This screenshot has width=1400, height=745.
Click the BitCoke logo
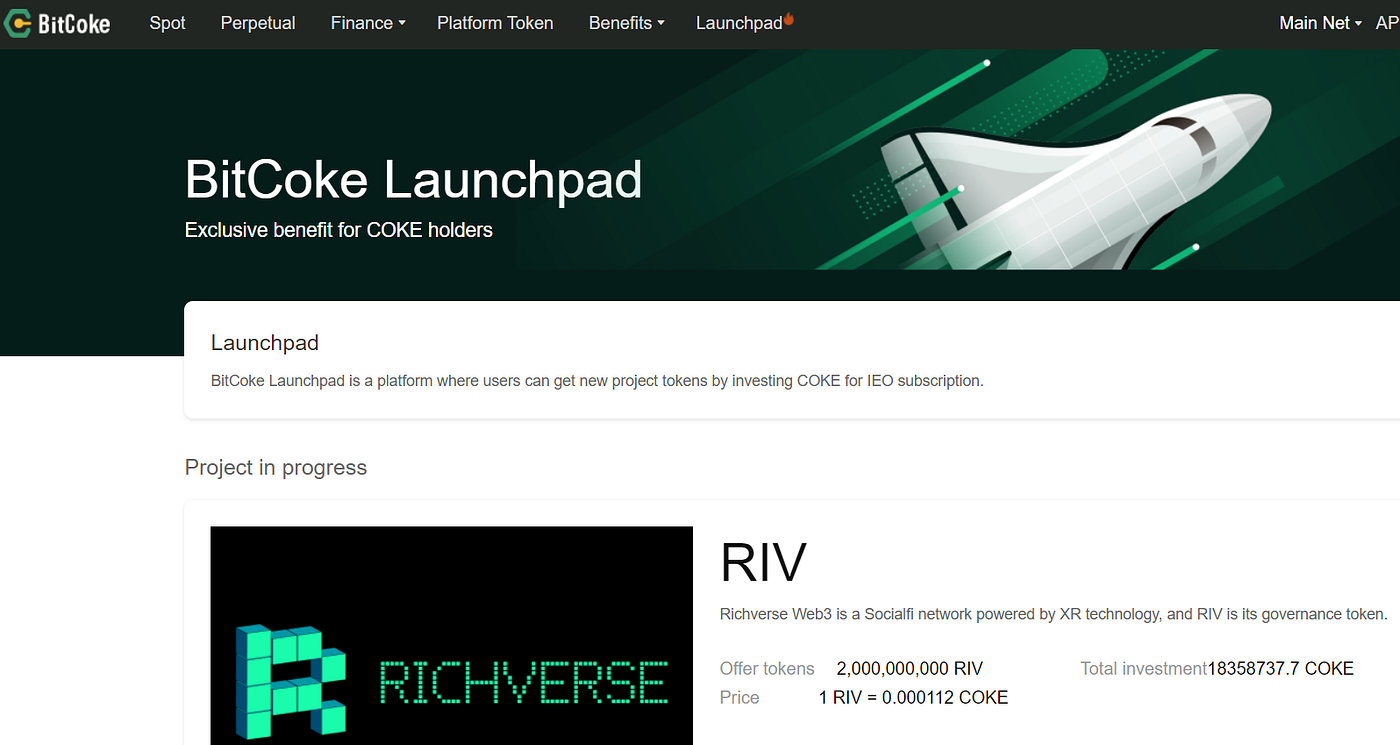(x=56, y=23)
